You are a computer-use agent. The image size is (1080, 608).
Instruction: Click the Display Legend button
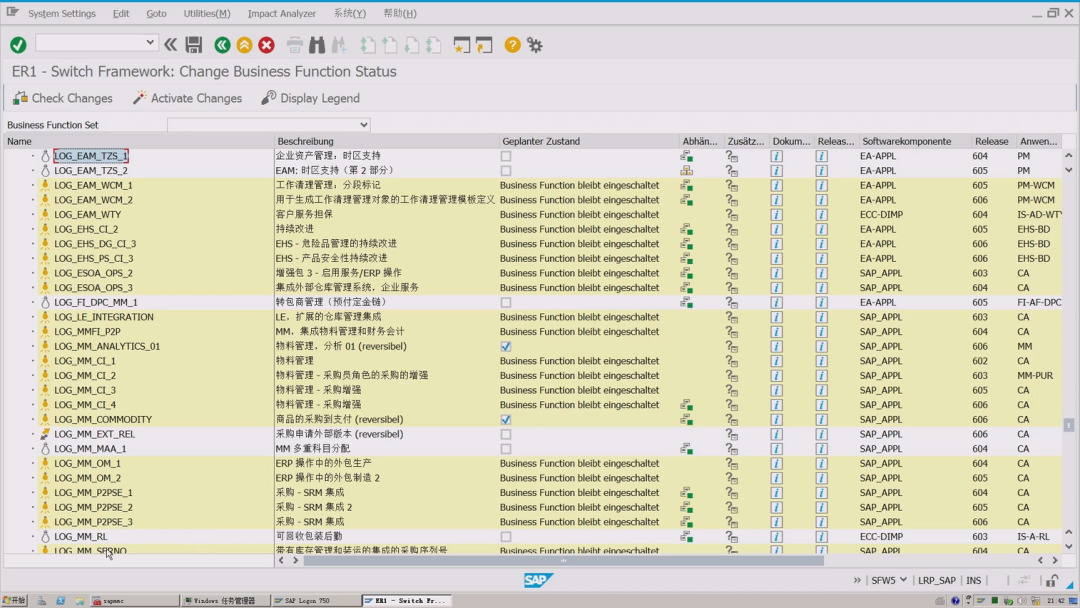(x=311, y=98)
